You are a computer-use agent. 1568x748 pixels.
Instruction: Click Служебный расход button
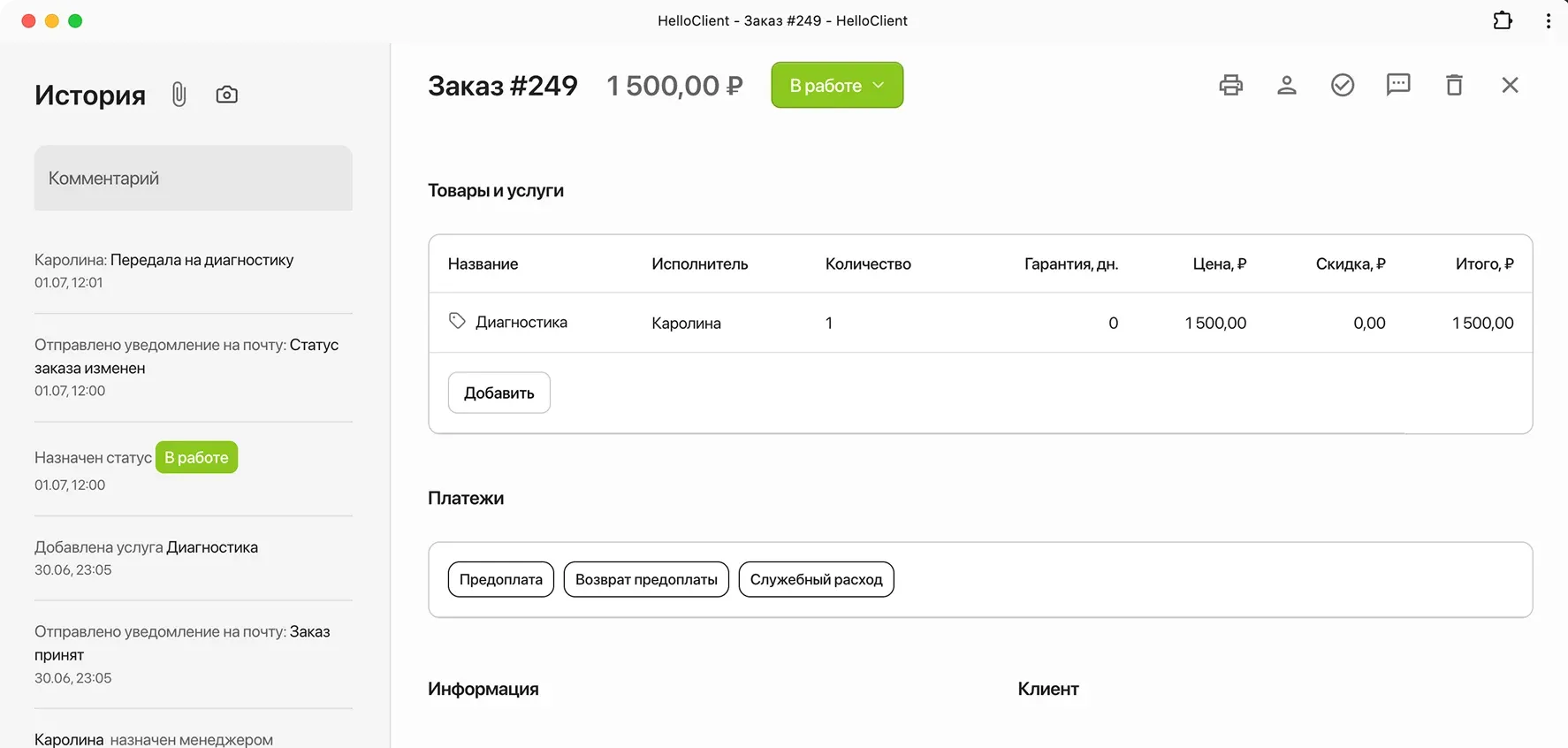click(x=816, y=579)
